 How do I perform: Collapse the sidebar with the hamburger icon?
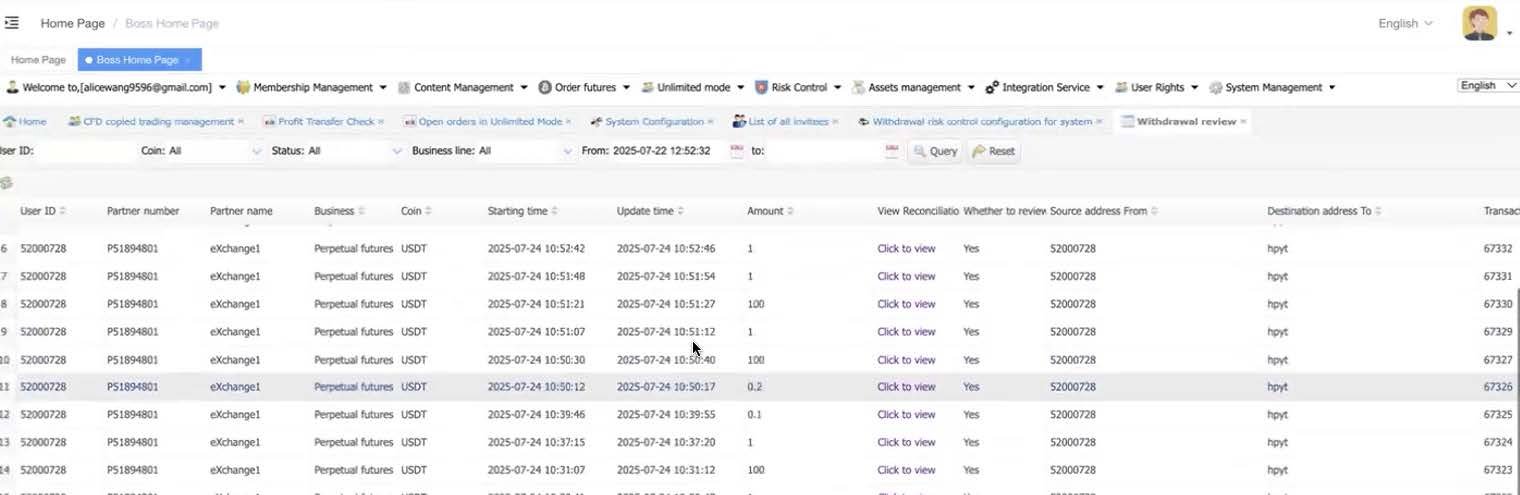[x=12, y=23]
